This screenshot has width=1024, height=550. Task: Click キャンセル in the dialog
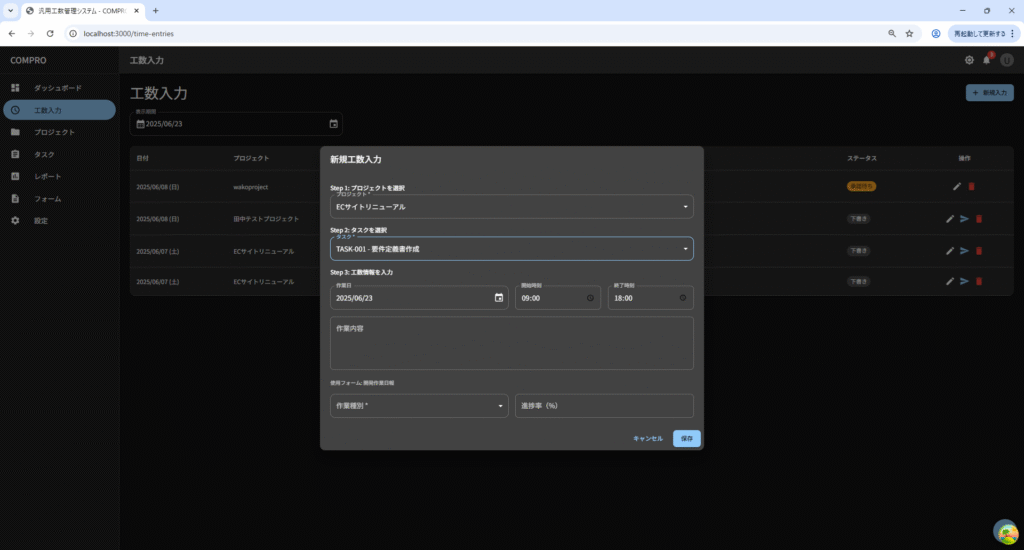point(648,438)
